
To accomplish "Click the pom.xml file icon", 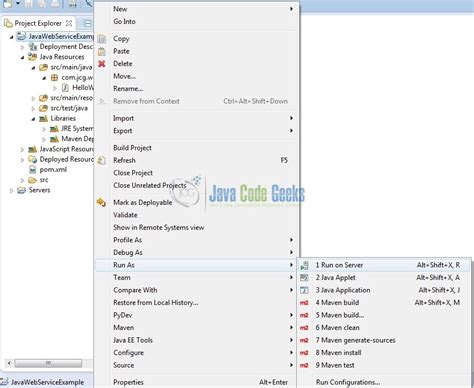I will coord(32,170).
